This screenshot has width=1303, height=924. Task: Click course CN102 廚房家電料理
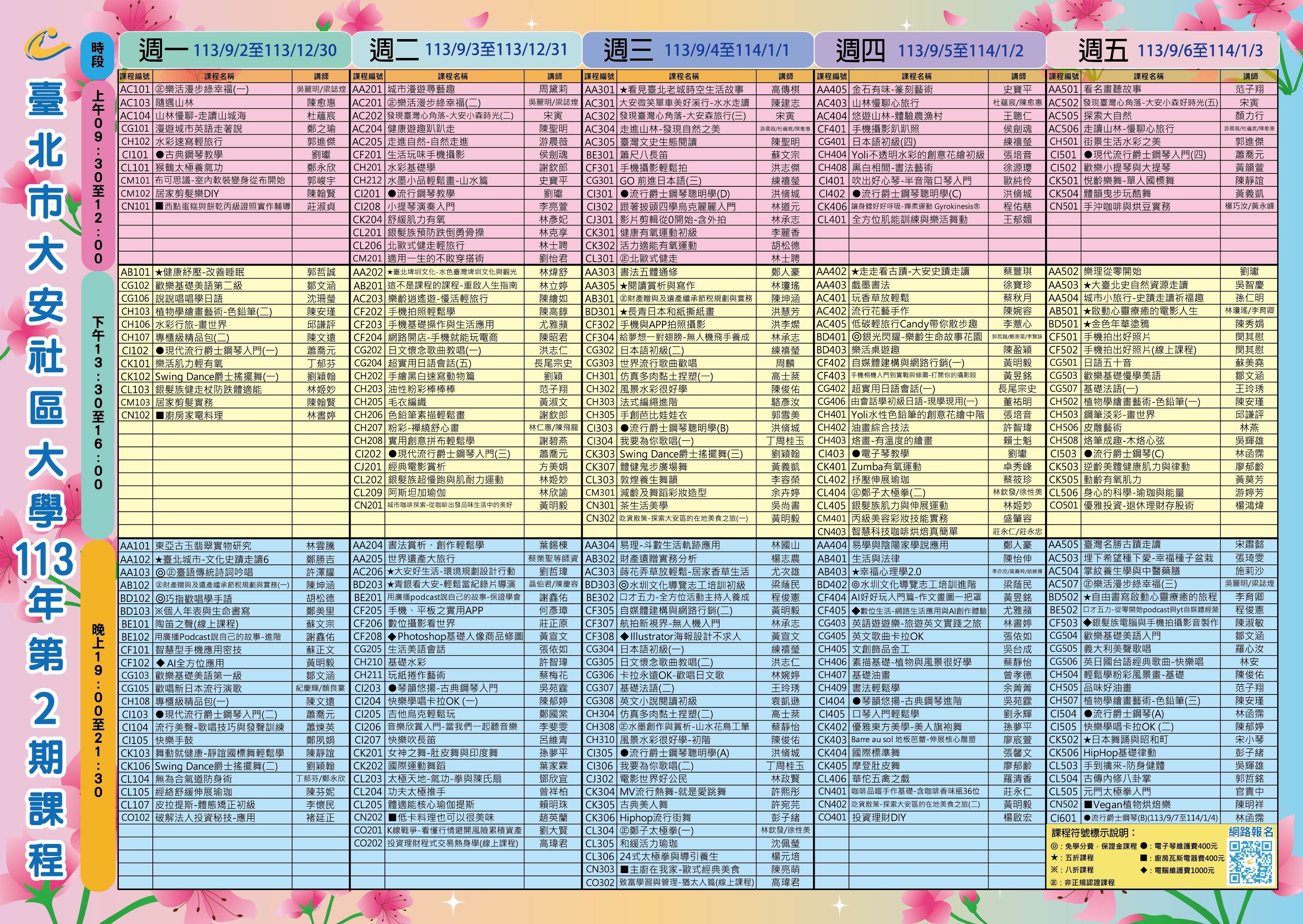[171, 416]
